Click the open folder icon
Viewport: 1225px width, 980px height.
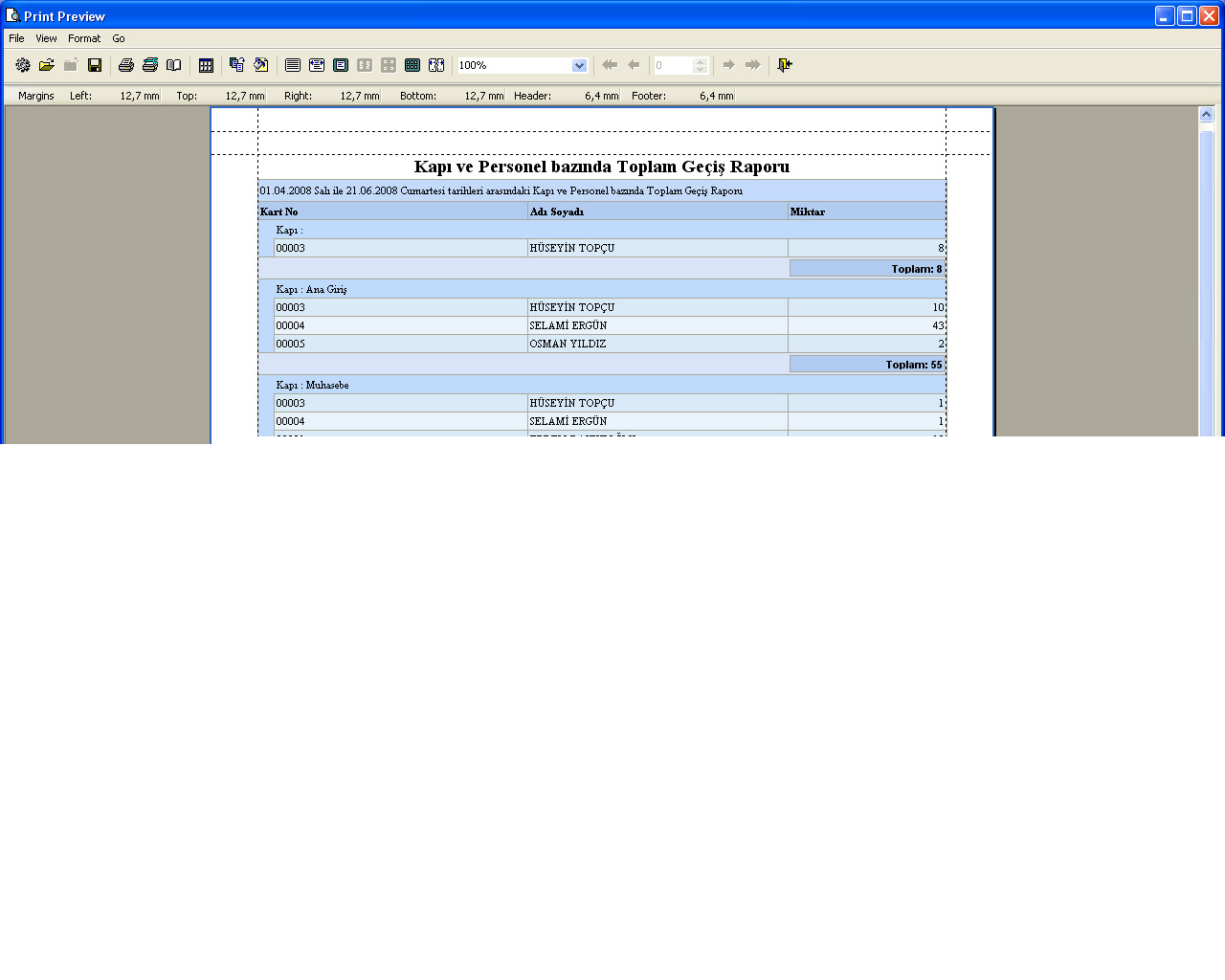click(46, 65)
